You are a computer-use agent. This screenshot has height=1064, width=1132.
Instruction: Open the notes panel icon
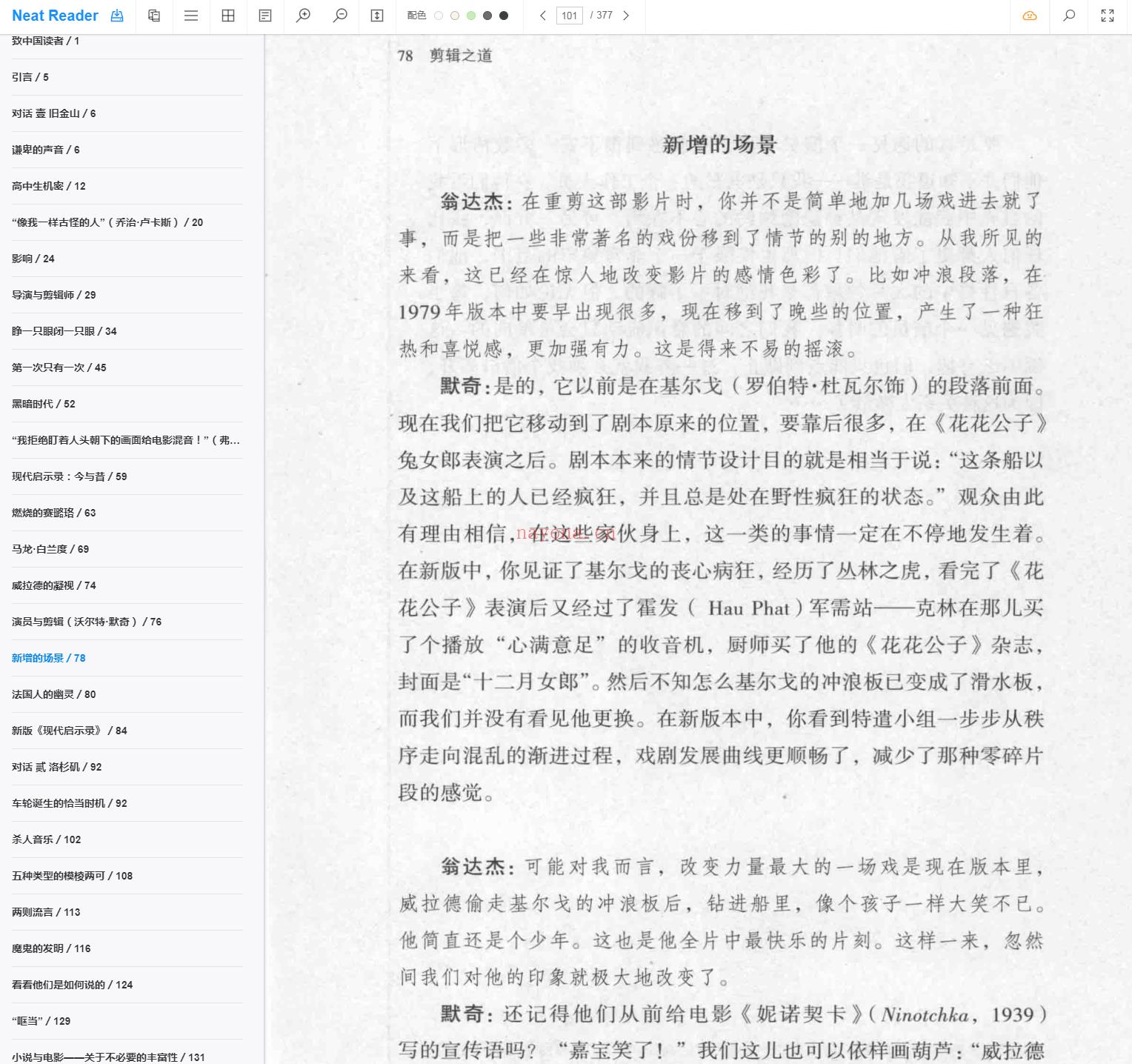pos(265,16)
